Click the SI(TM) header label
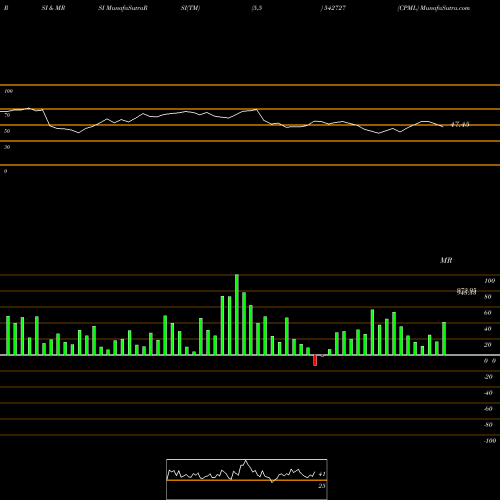Screen dimensions: 500x500 190,8
